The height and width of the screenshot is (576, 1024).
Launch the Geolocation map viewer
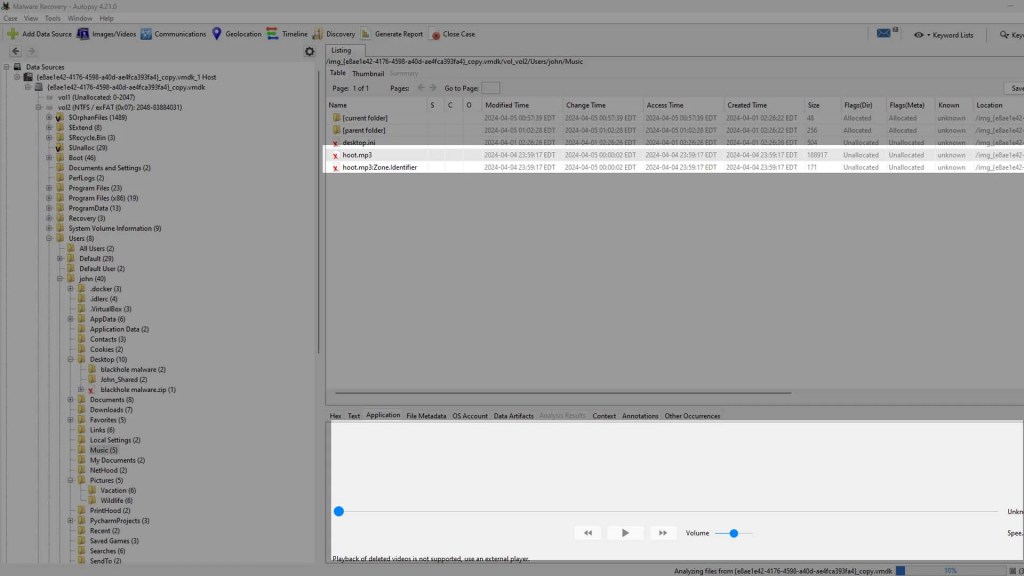(x=236, y=34)
